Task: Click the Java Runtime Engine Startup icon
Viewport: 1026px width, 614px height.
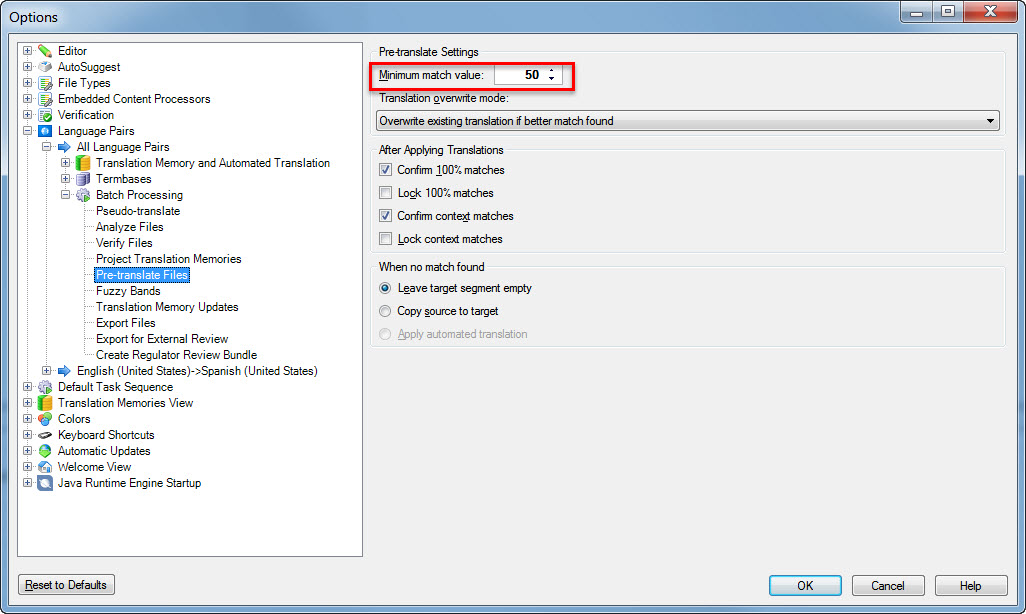Action: tap(45, 483)
